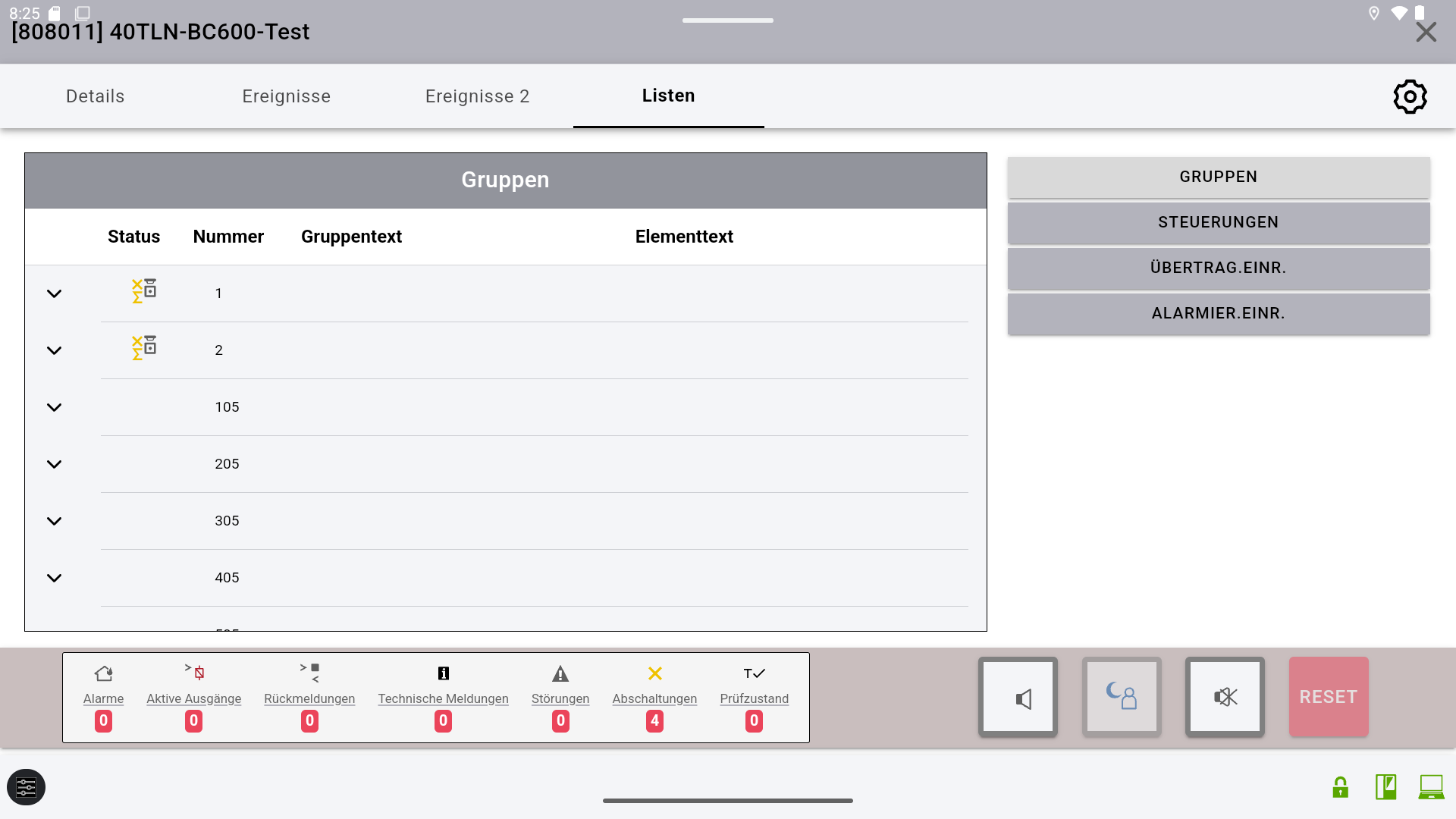Open the Störungen warning counter
This screenshot has width=1456, height=819.
click(x=560, y=698)
